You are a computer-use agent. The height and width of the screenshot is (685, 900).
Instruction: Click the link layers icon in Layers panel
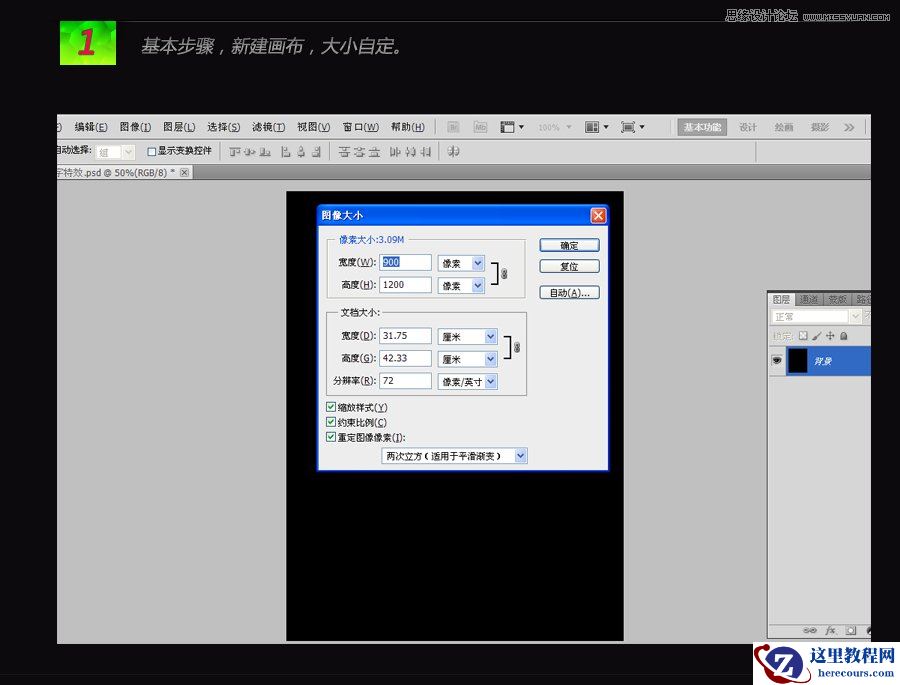[x=810, y=630]
